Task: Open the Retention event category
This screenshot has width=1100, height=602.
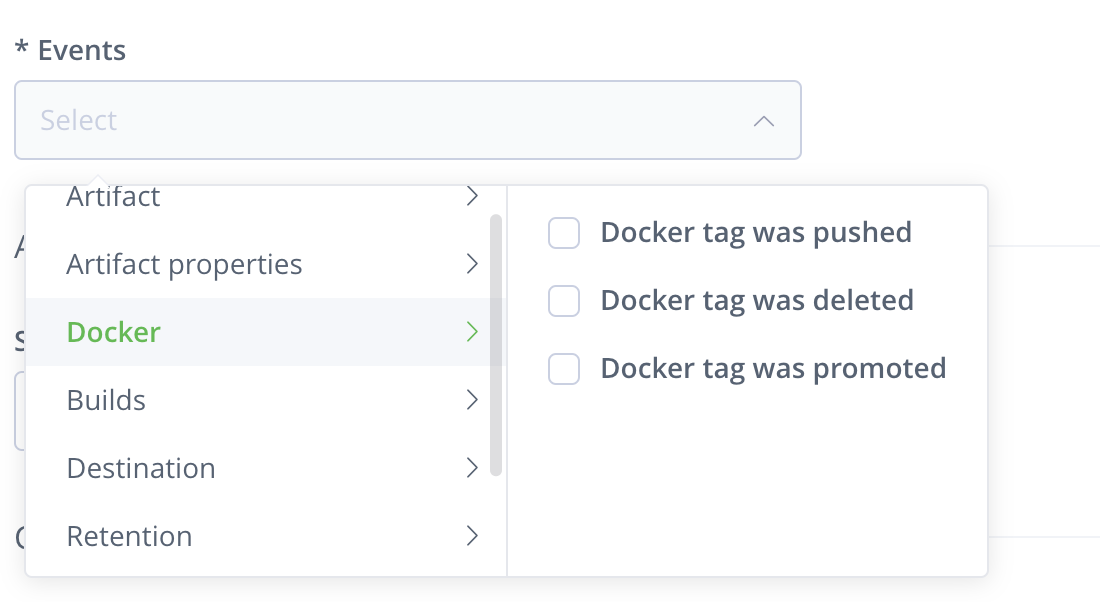Action: [265, 536]
